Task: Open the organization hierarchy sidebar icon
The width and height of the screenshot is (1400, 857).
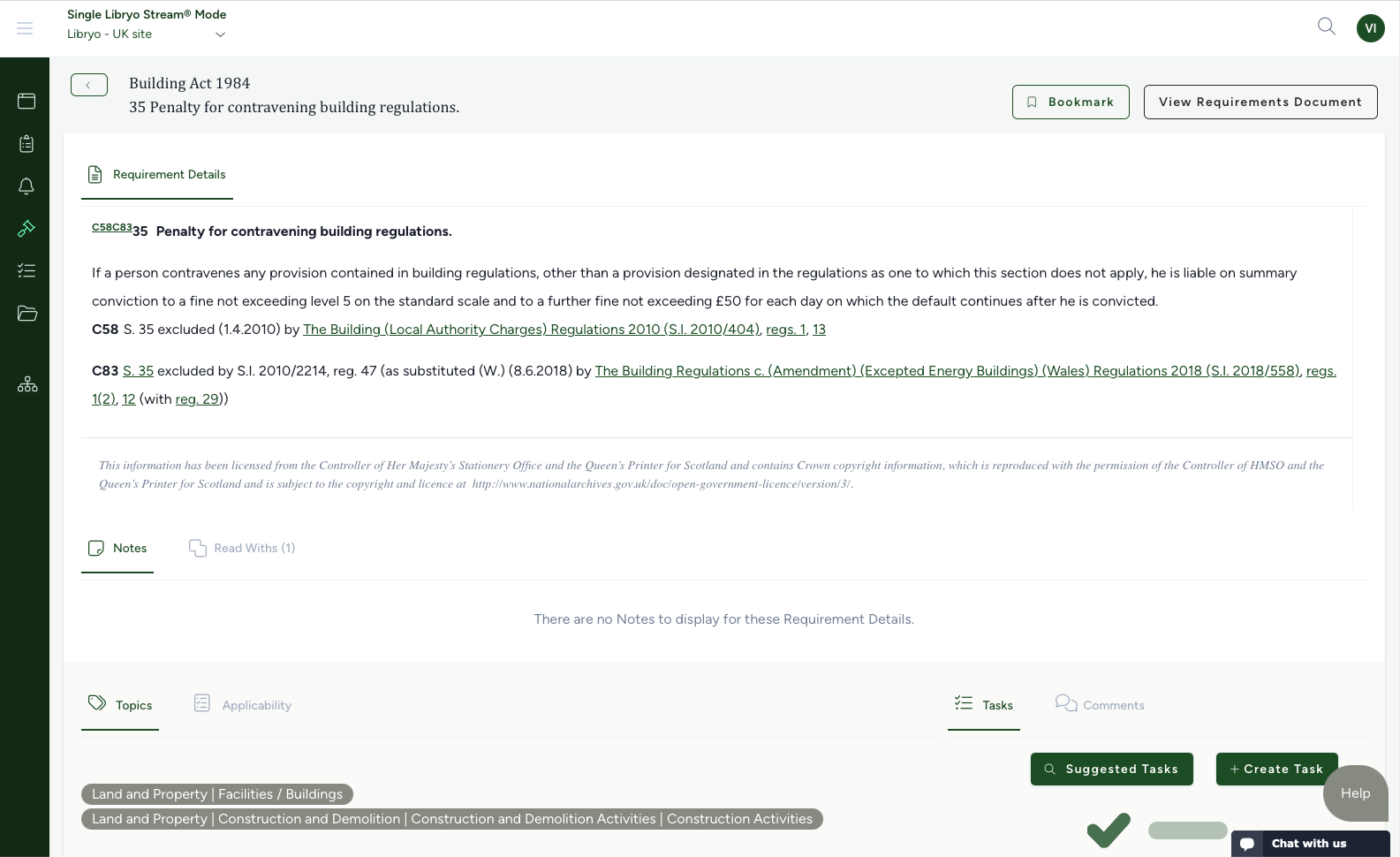Action: (x=26, y=383)
